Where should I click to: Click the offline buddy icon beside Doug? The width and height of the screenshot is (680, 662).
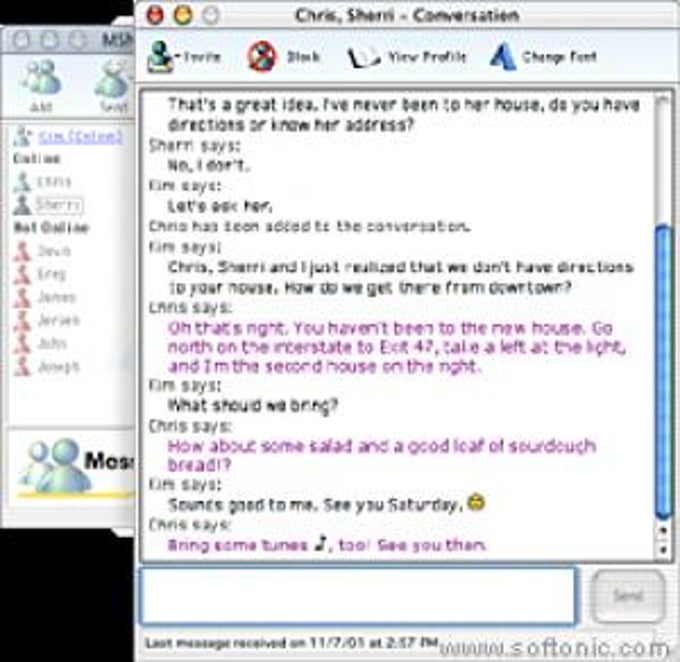(x=22, y=251)
